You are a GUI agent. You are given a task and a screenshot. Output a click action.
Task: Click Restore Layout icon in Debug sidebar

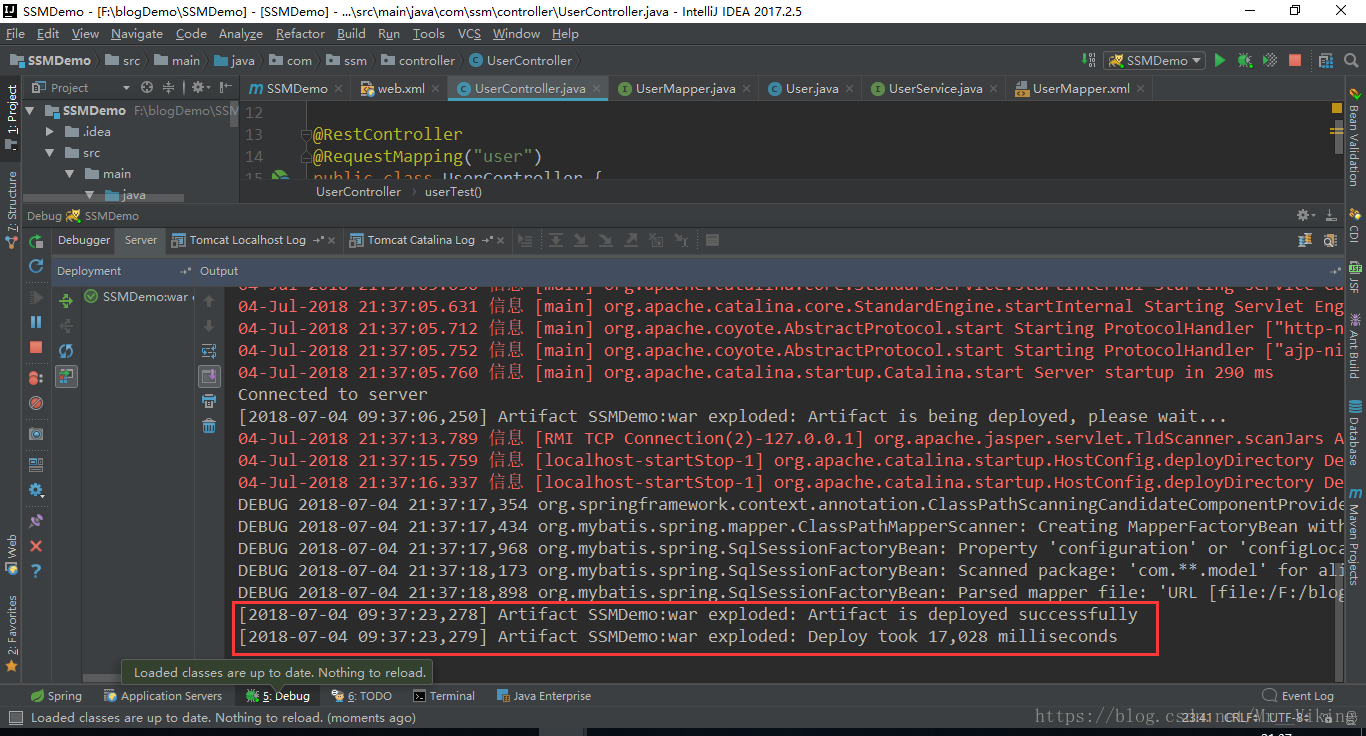click(x=36, y=465)
